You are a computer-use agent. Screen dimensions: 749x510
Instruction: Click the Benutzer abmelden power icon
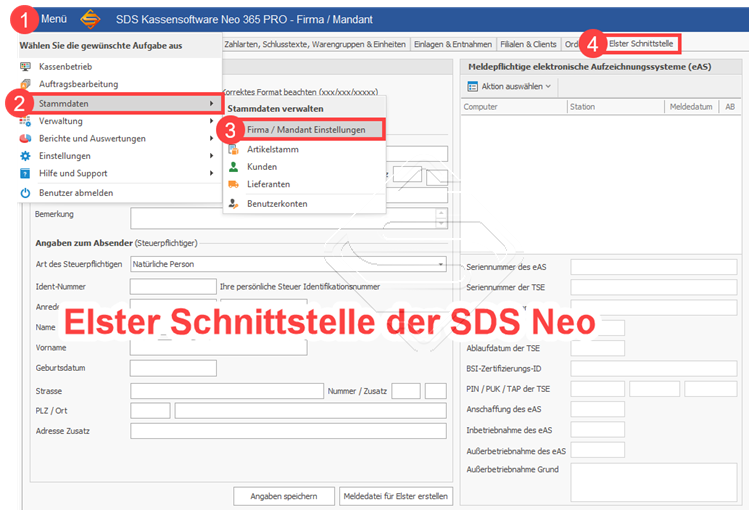click(25, 193)
